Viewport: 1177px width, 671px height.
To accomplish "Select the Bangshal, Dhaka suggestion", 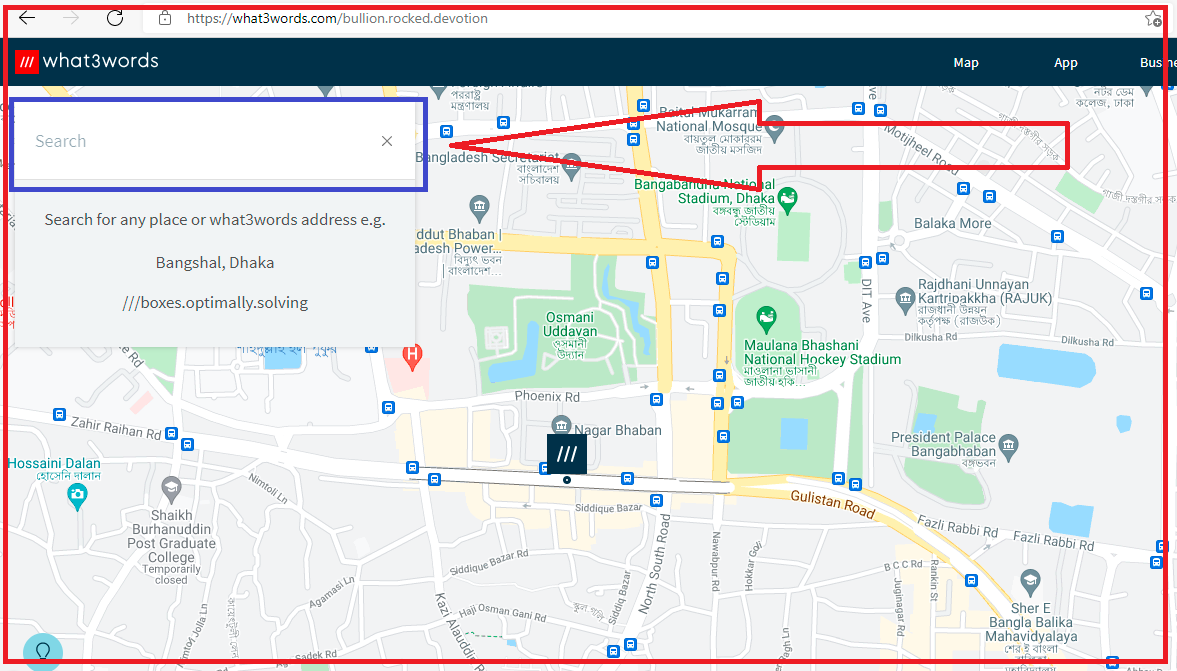I will click(215, 263).
